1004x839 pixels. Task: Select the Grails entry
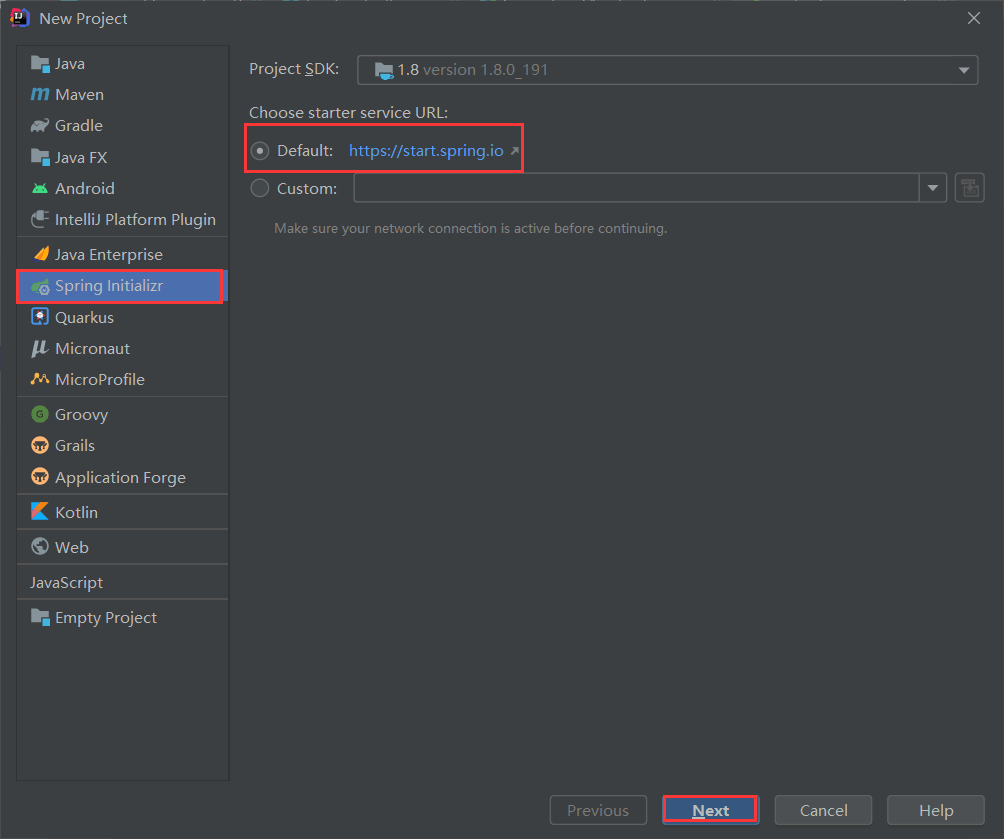122,445
